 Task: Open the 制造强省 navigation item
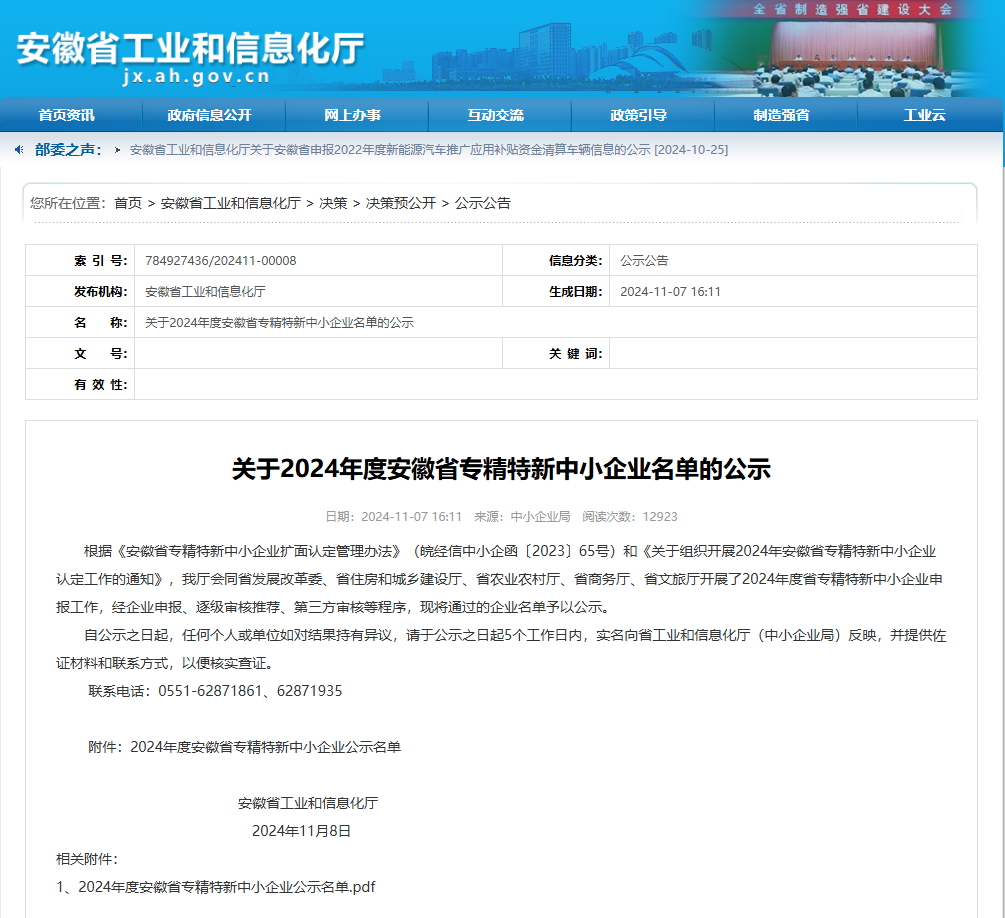pos(781,115)
